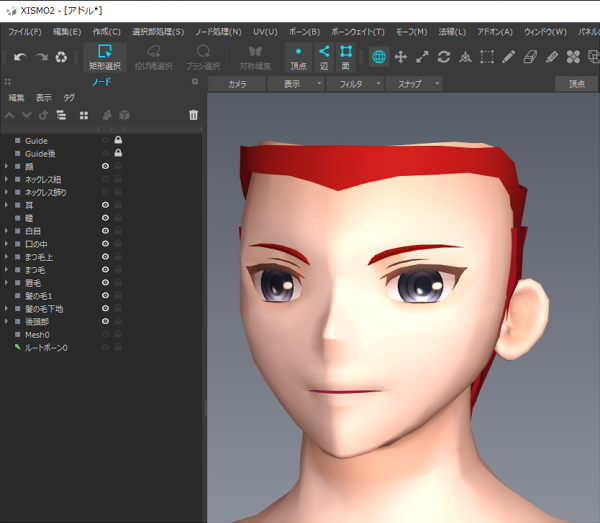600x523 pixels.
Task: Hide the 後頭部 node via eye icon
Action: click(105, 321)
